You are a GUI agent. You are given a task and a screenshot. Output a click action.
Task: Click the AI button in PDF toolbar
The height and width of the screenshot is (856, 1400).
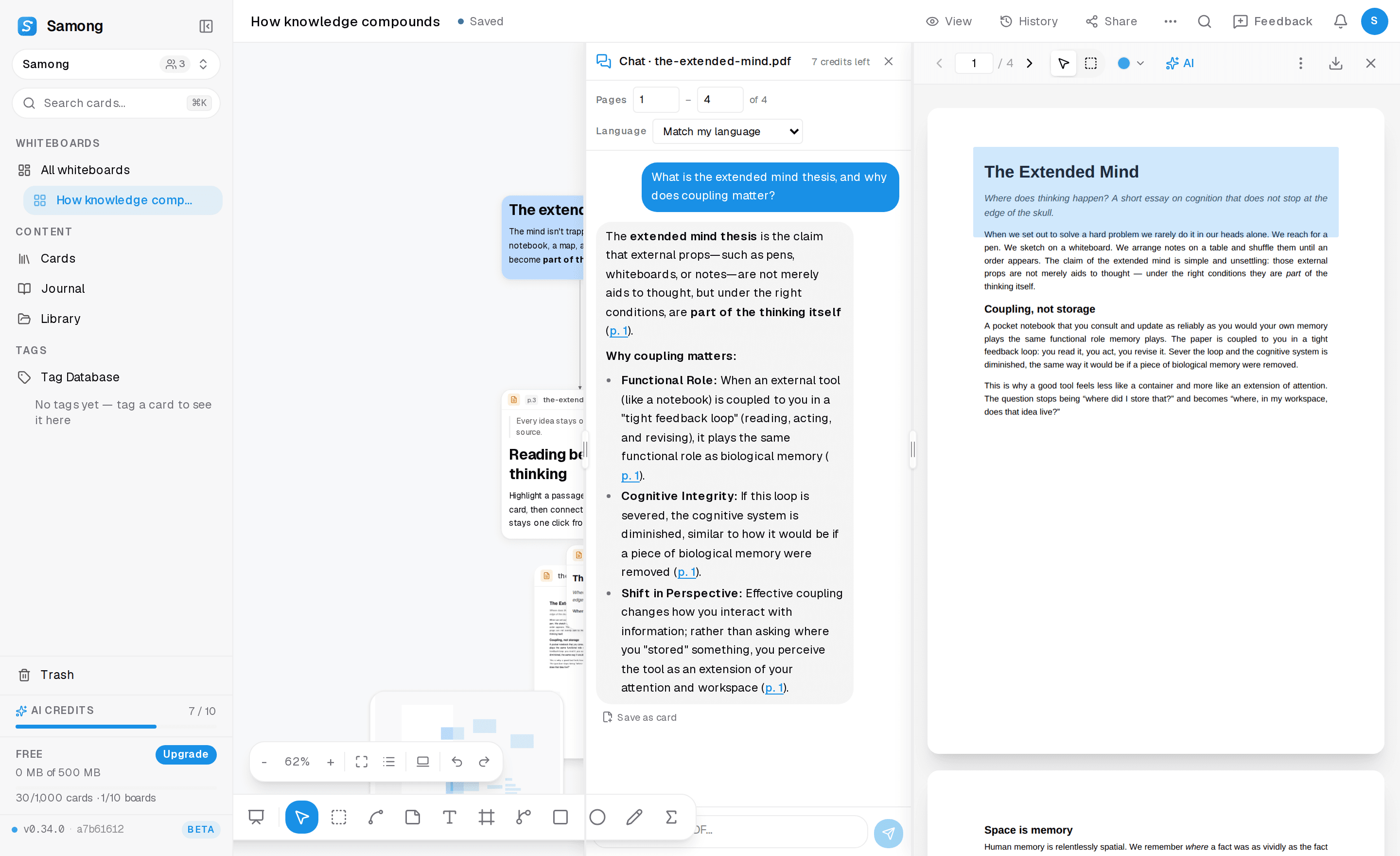1180,63
